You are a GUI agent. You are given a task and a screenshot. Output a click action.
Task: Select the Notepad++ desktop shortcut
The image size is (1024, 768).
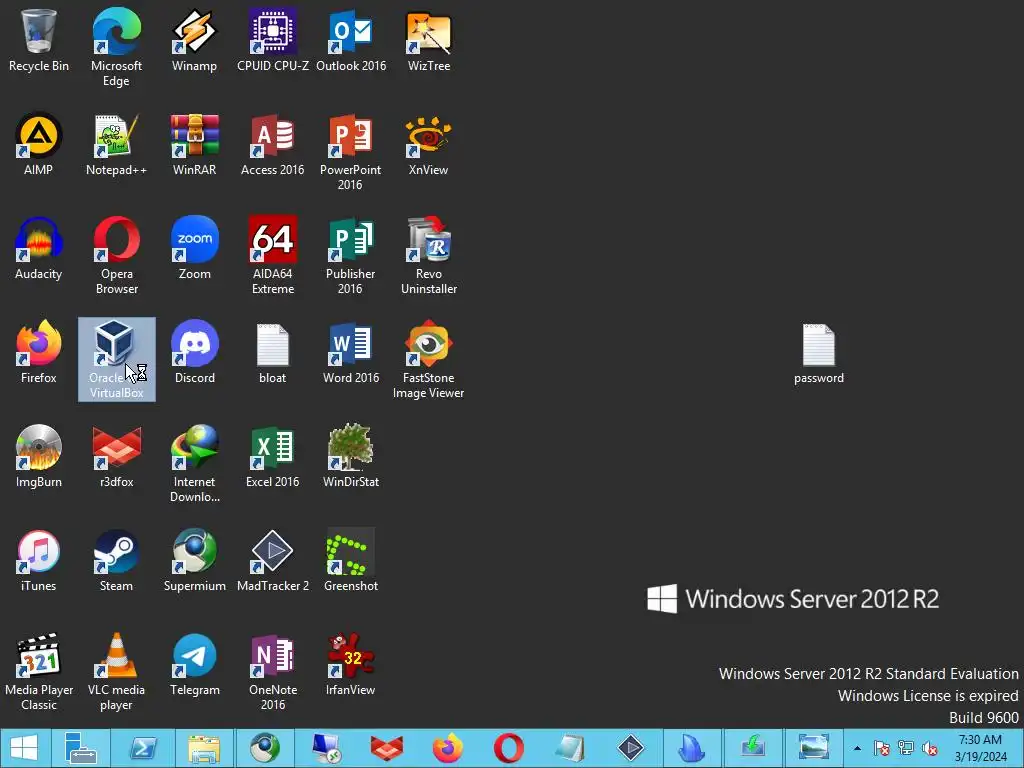point(116,144)
